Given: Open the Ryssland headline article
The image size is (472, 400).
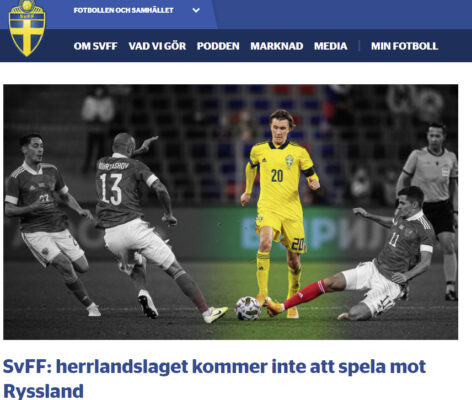Looking at the screenshot, I should (x=214, y=379).
